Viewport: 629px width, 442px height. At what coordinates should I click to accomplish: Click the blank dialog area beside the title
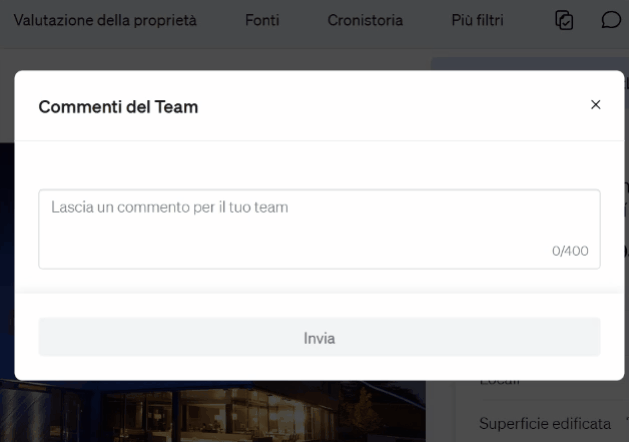400,106
